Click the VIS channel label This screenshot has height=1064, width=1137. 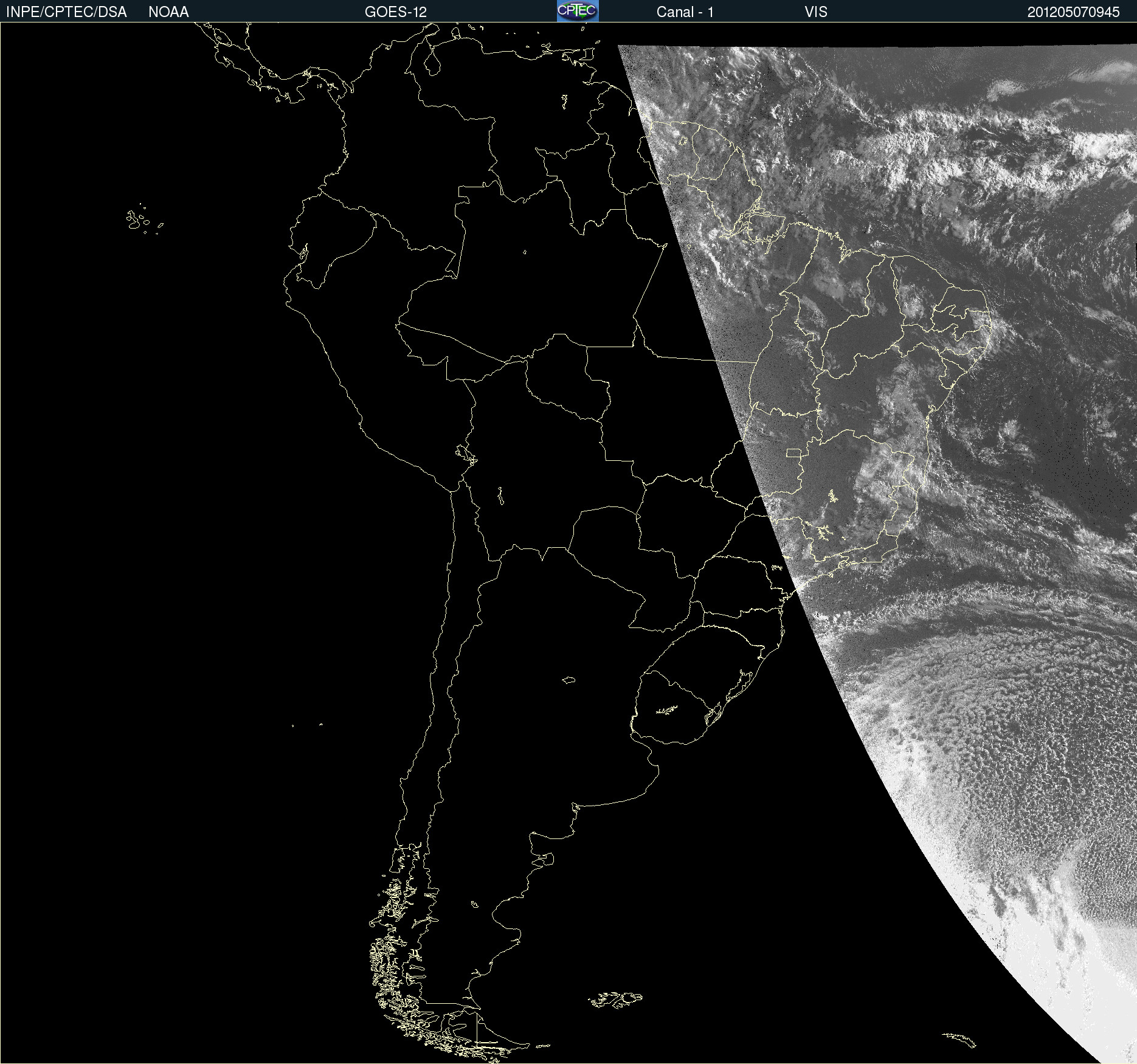point(816,12)
